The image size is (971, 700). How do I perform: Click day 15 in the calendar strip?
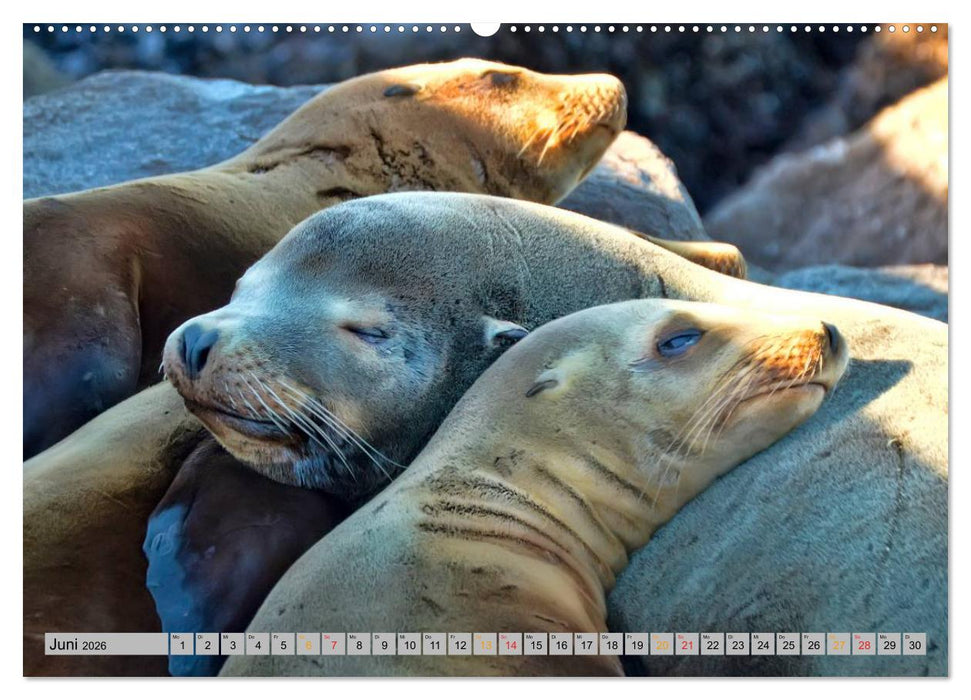(x=535, y=644)
